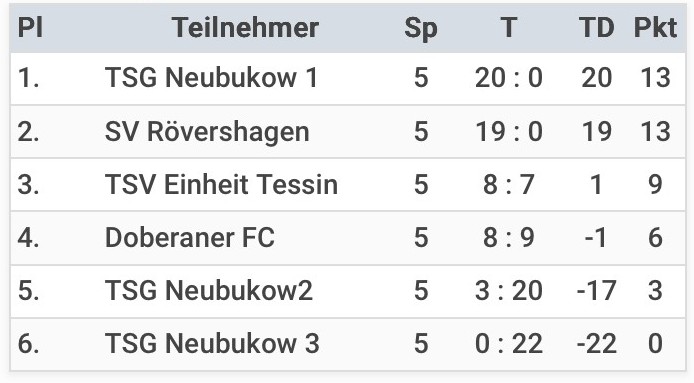Click goals 20 : 0 of first place

509,78
